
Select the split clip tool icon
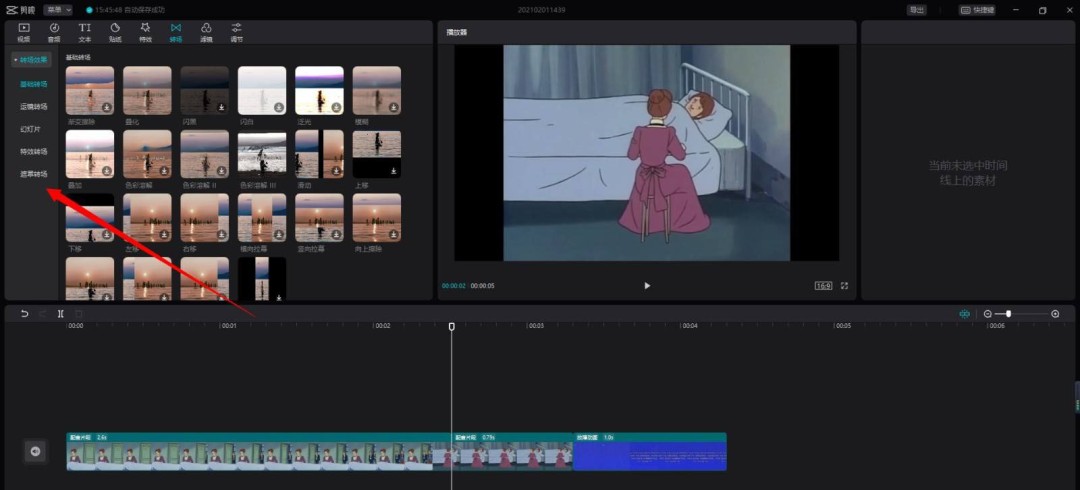coord(61,314)
